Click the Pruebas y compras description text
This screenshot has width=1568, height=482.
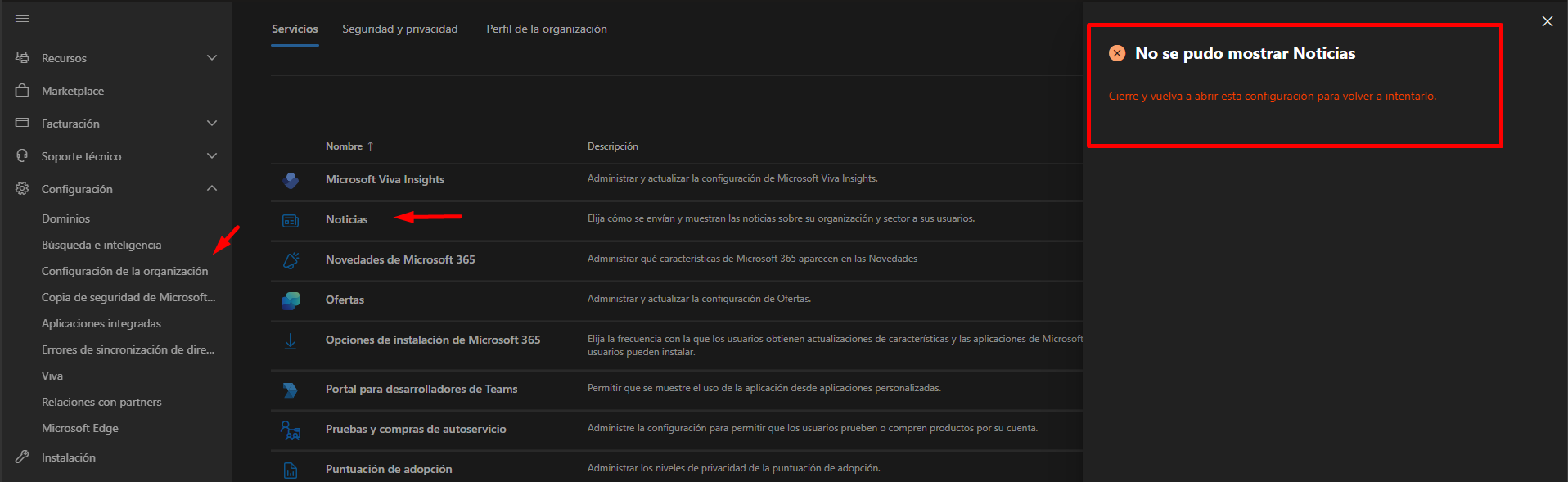813,428
